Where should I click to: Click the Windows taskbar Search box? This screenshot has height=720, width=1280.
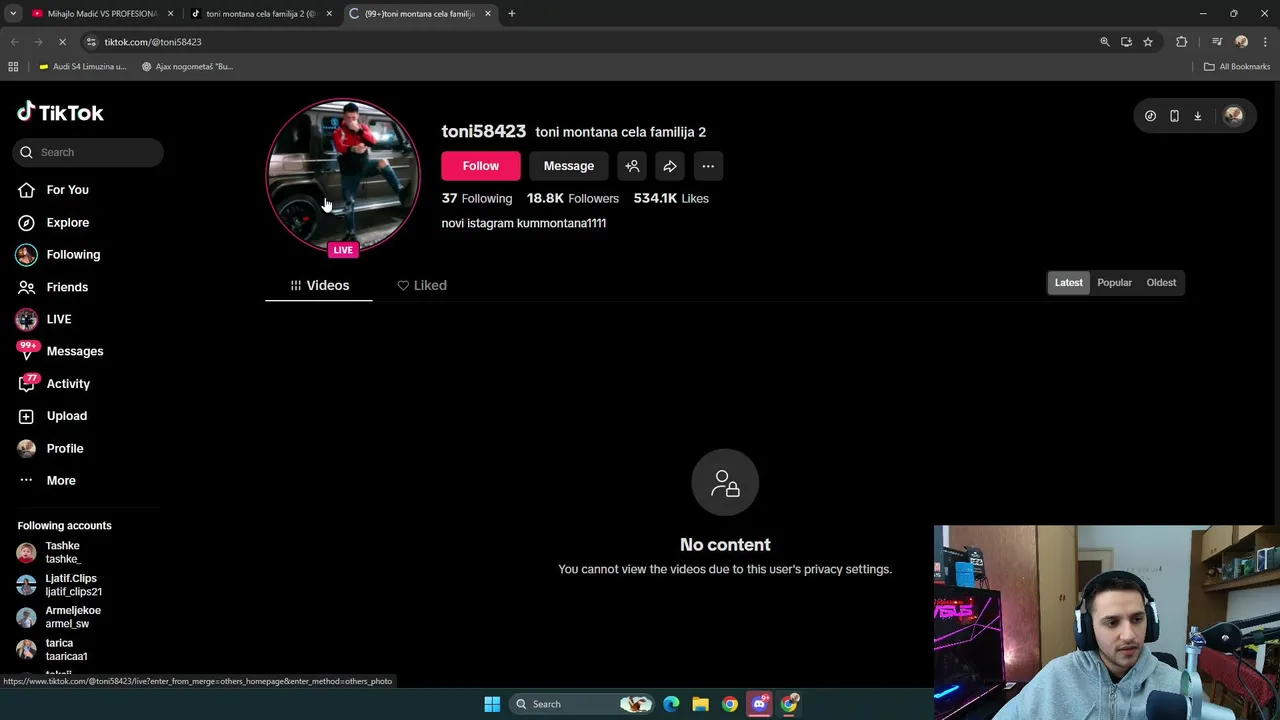[583, 704]
